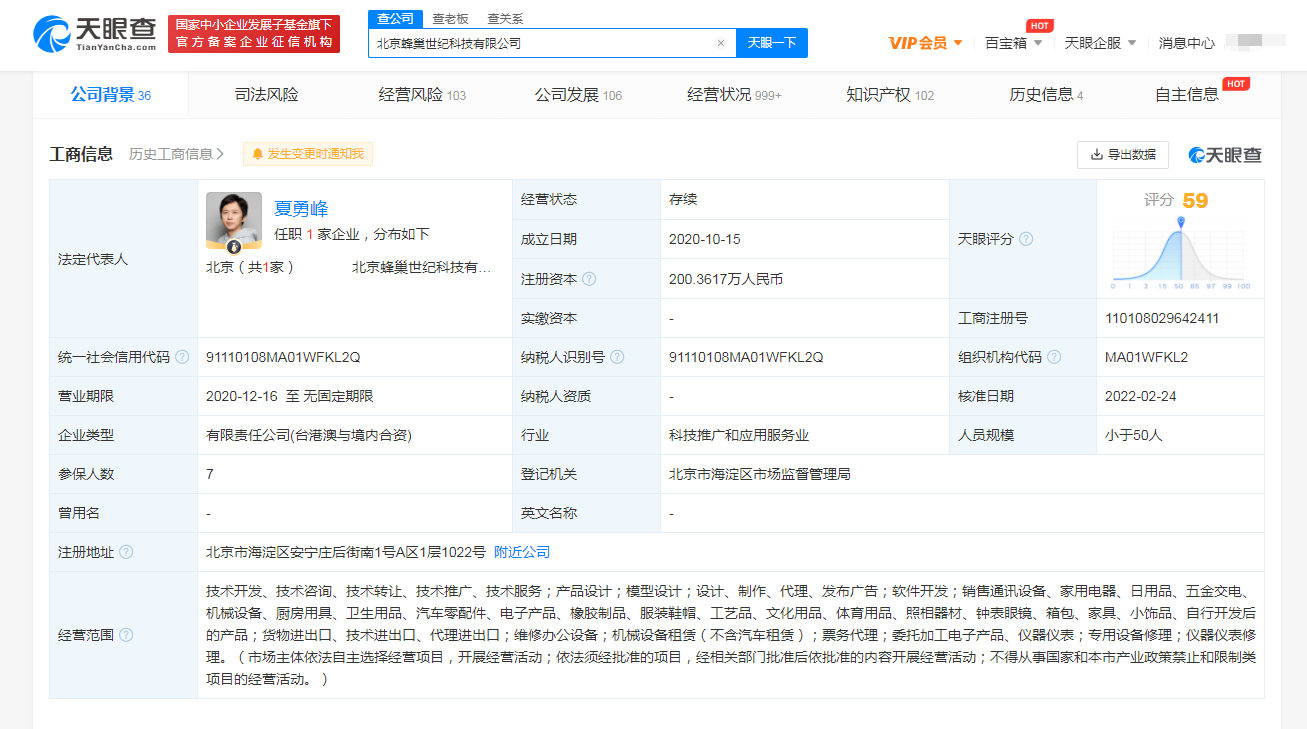Open help icon next to 注册地址

coord(126,552)
